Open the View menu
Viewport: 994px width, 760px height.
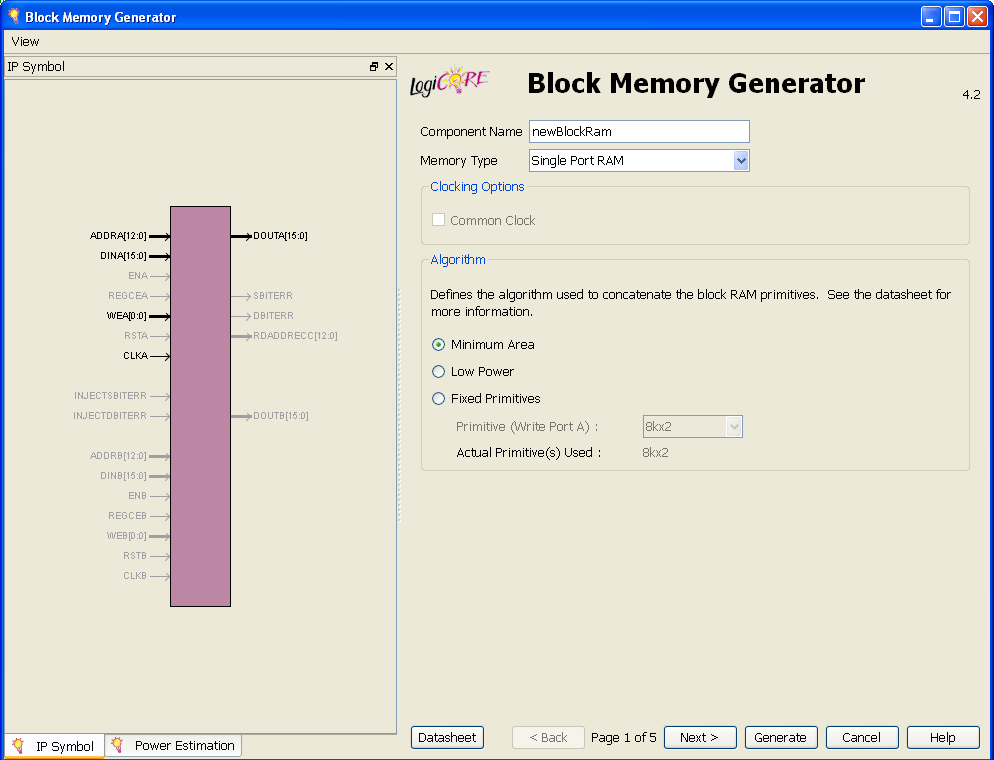click(x=25, y=42)
